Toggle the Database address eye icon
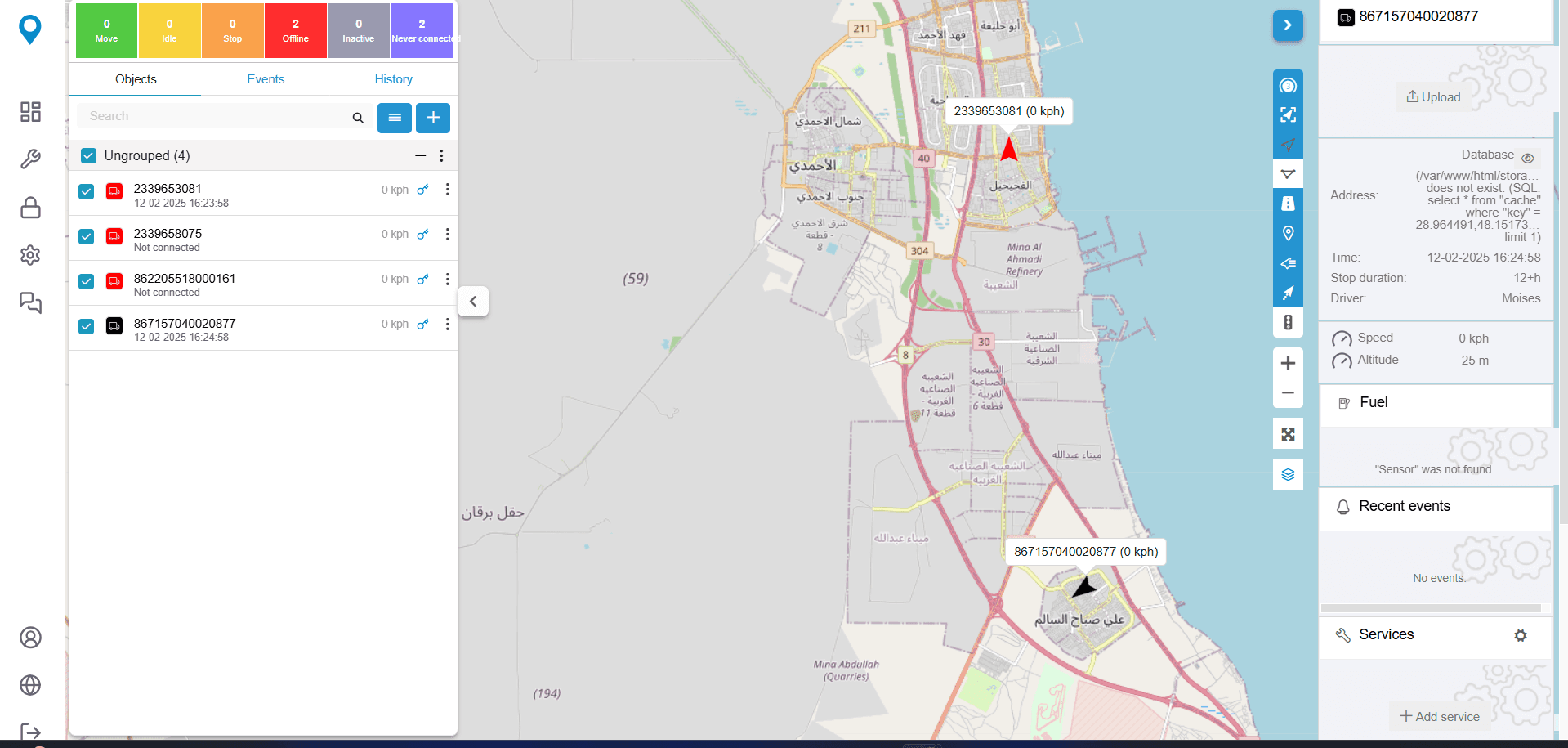 1528,159
